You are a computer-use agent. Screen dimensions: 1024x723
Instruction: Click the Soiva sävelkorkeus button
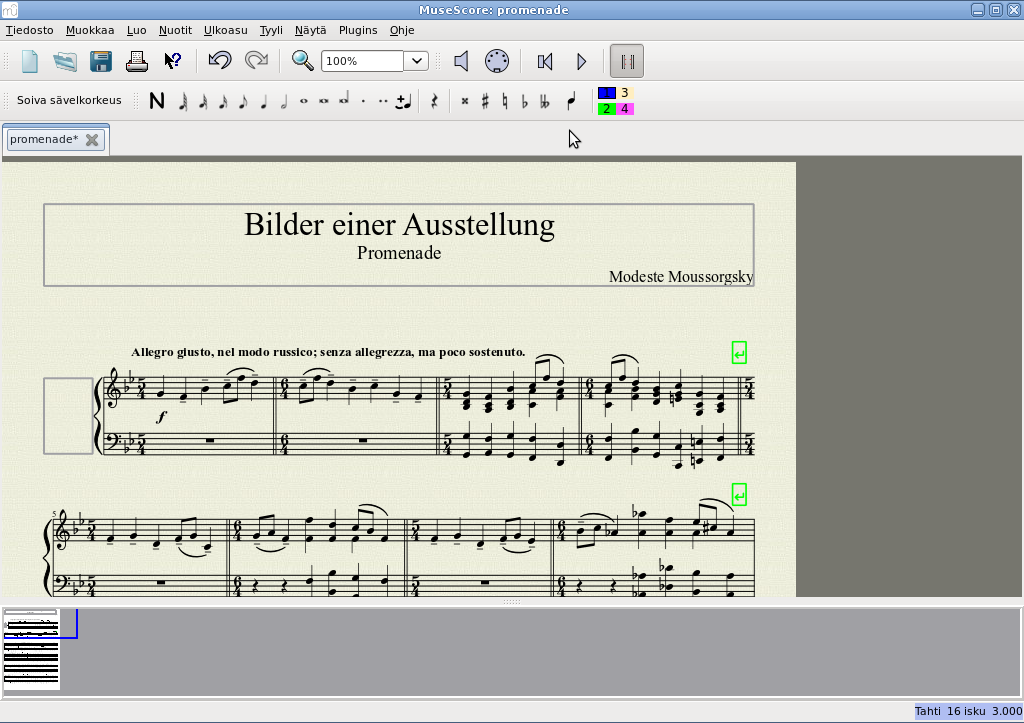tap(69, 101)
